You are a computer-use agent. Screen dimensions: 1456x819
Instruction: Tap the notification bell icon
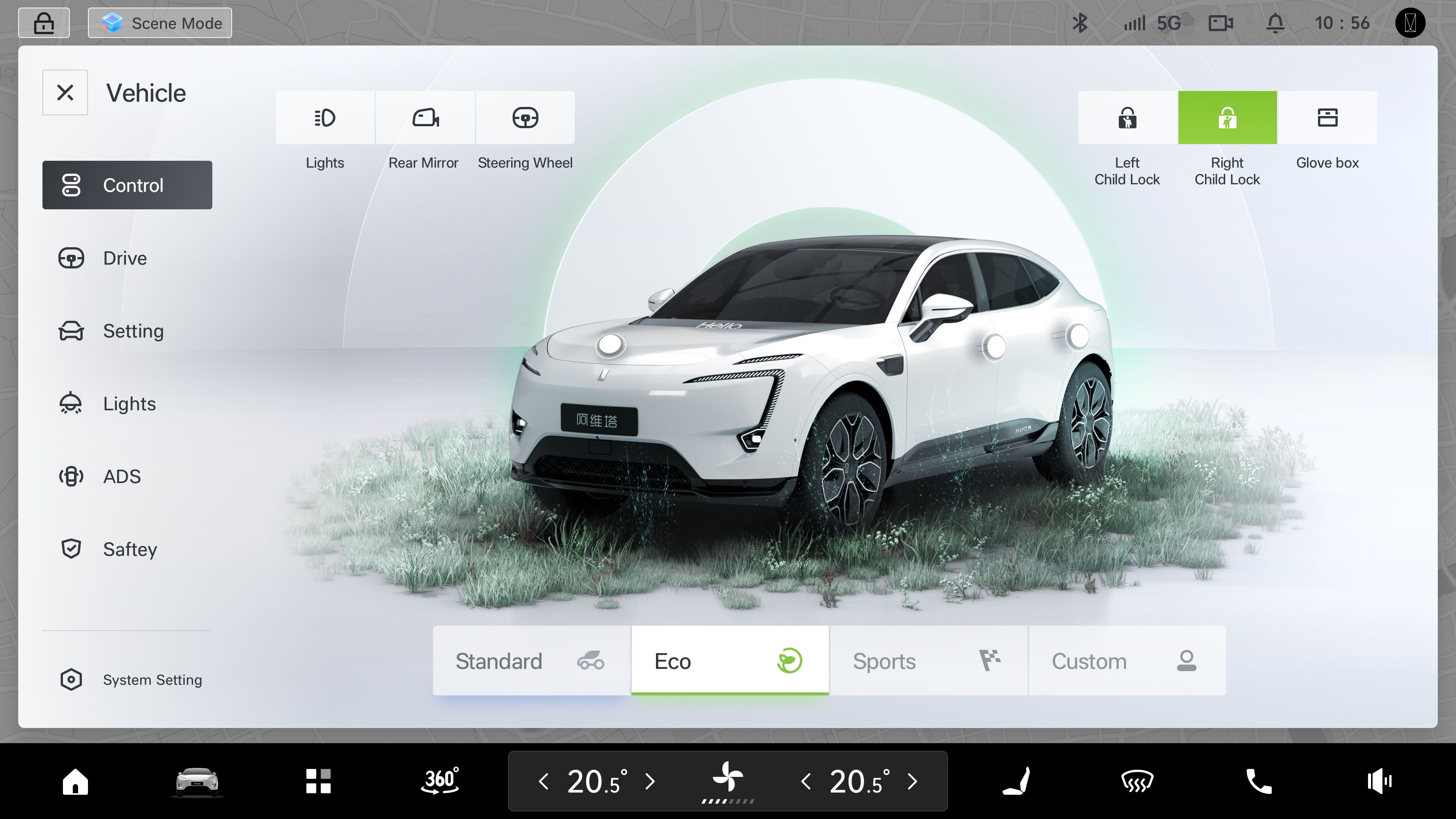pos(1275,23)
